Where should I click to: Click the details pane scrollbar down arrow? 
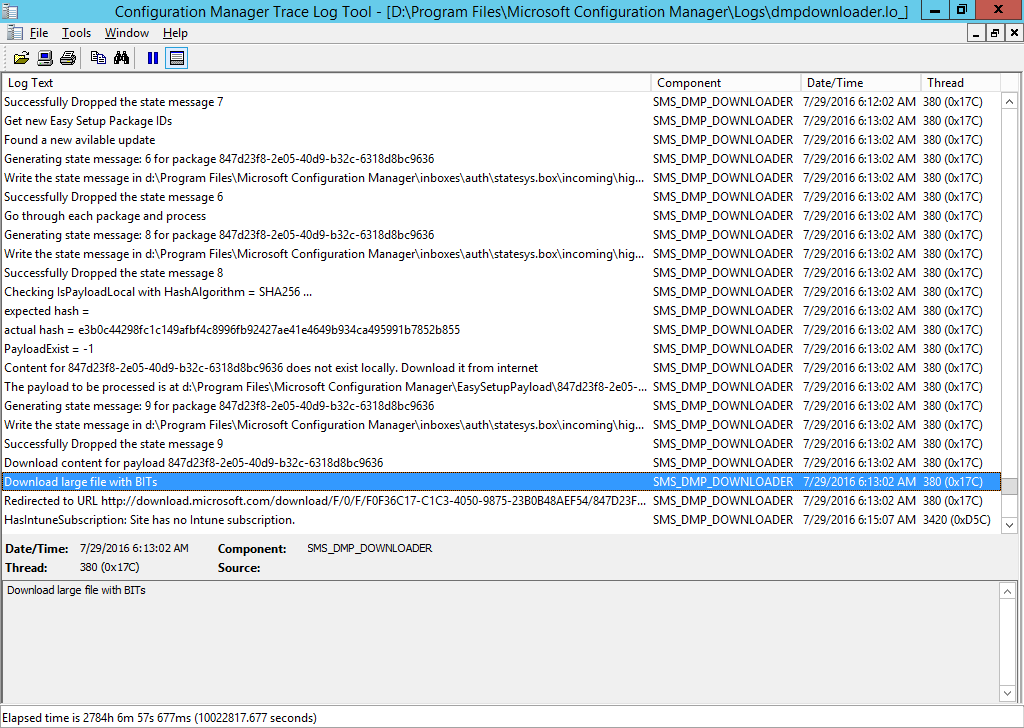pyautogui.click(x=1007, y=693)
